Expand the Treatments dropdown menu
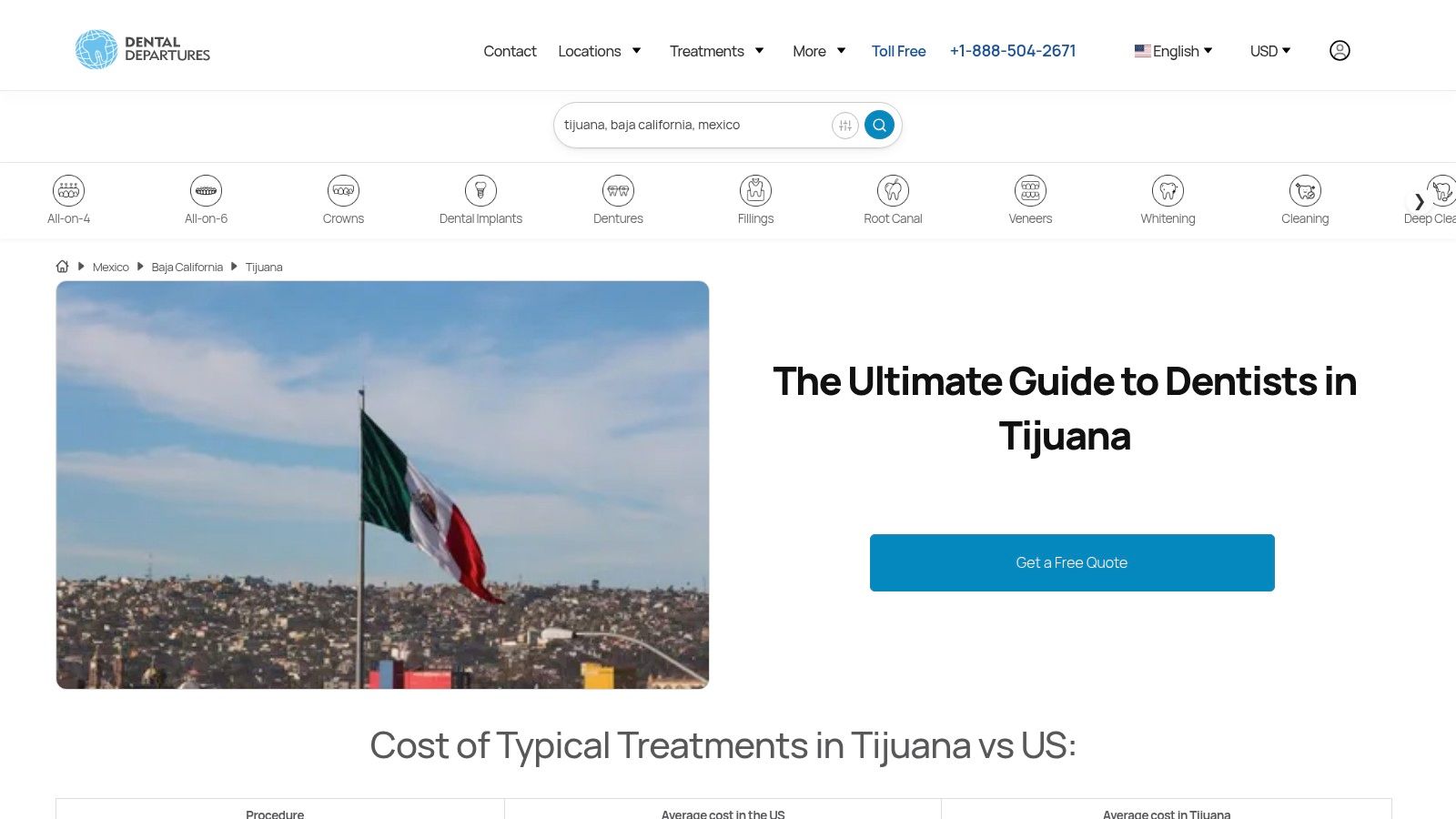 pyautogui.click(x=716, y=51)
